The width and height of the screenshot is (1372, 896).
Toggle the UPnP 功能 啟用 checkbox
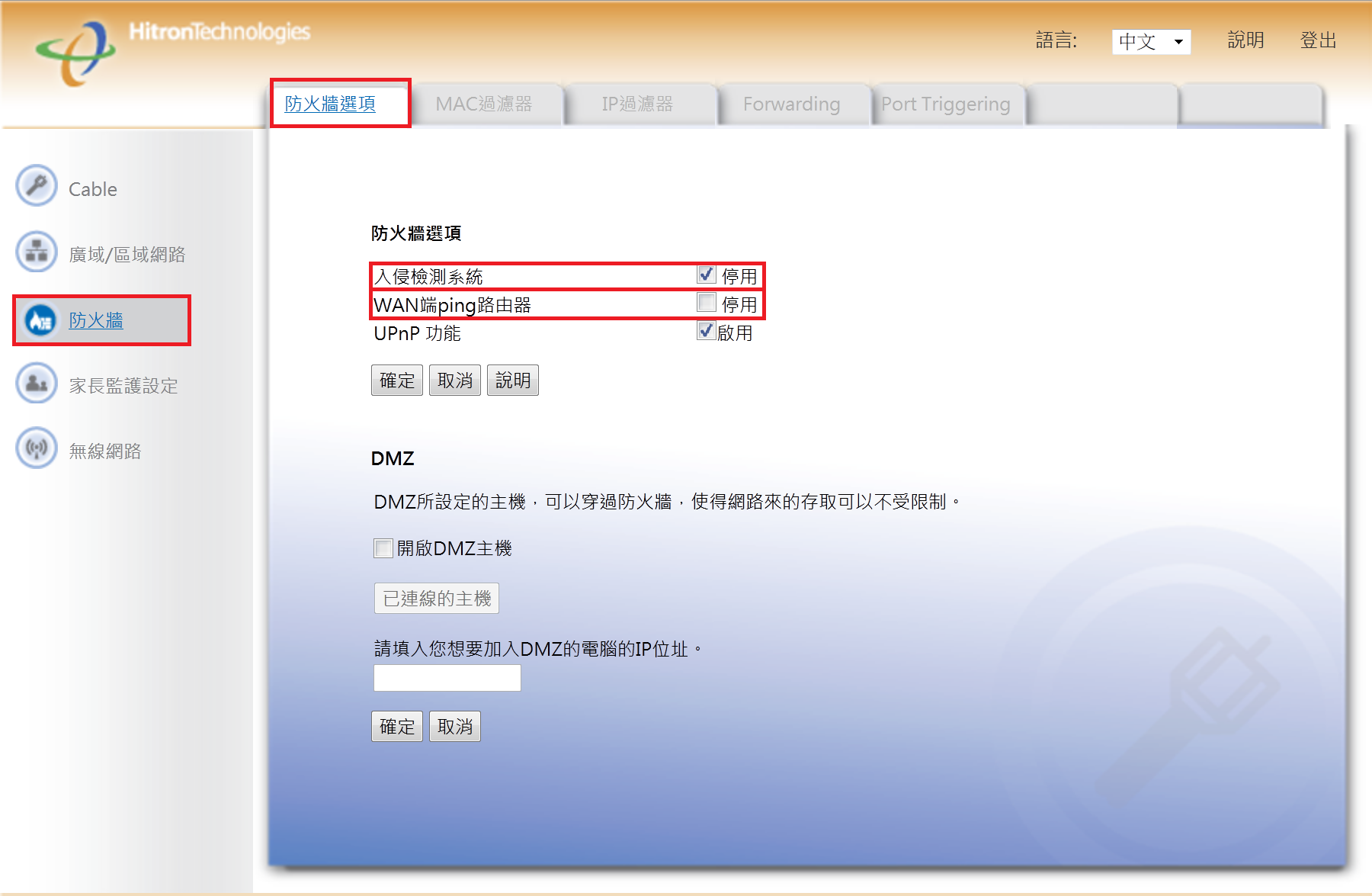tap(707, 331)
